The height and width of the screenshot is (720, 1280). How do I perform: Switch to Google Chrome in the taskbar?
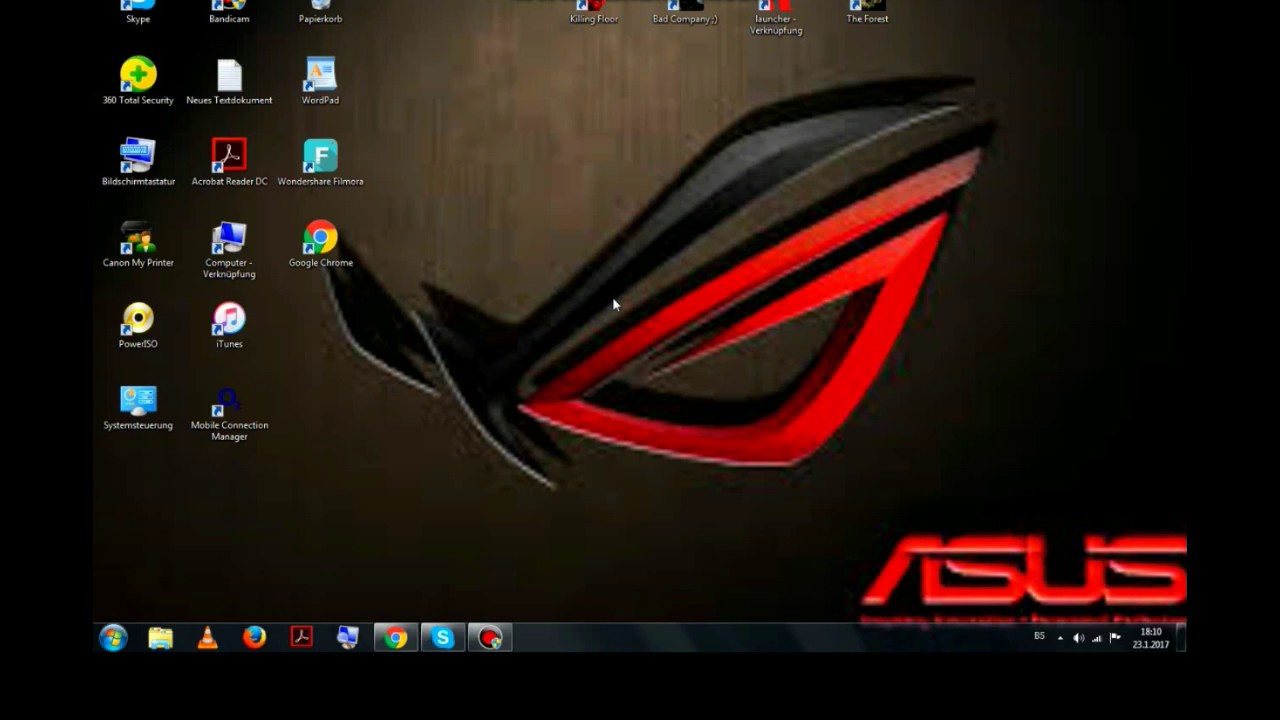pos(396,638)
